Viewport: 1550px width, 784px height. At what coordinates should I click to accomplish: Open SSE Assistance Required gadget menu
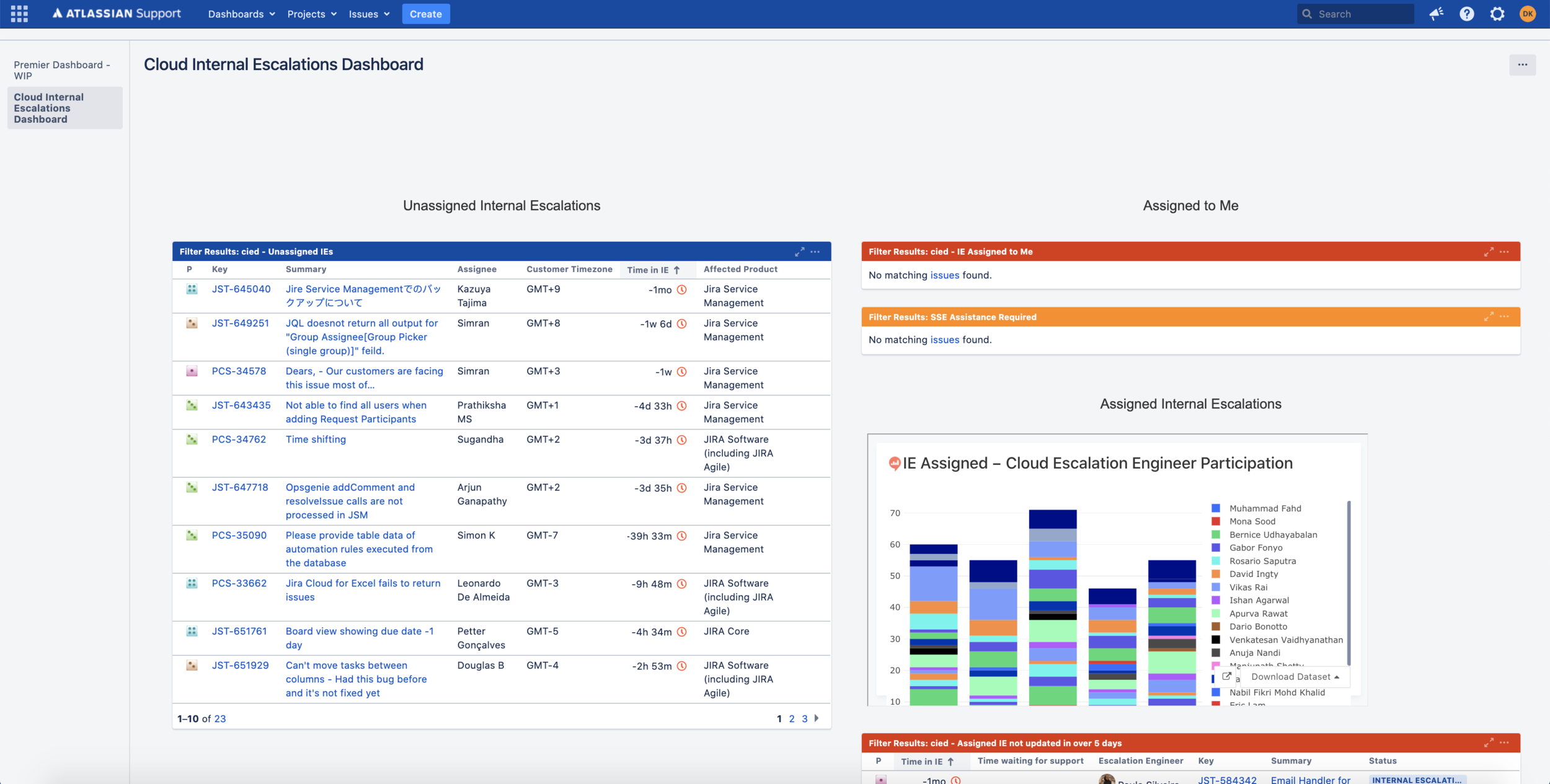click(1504, 317)
